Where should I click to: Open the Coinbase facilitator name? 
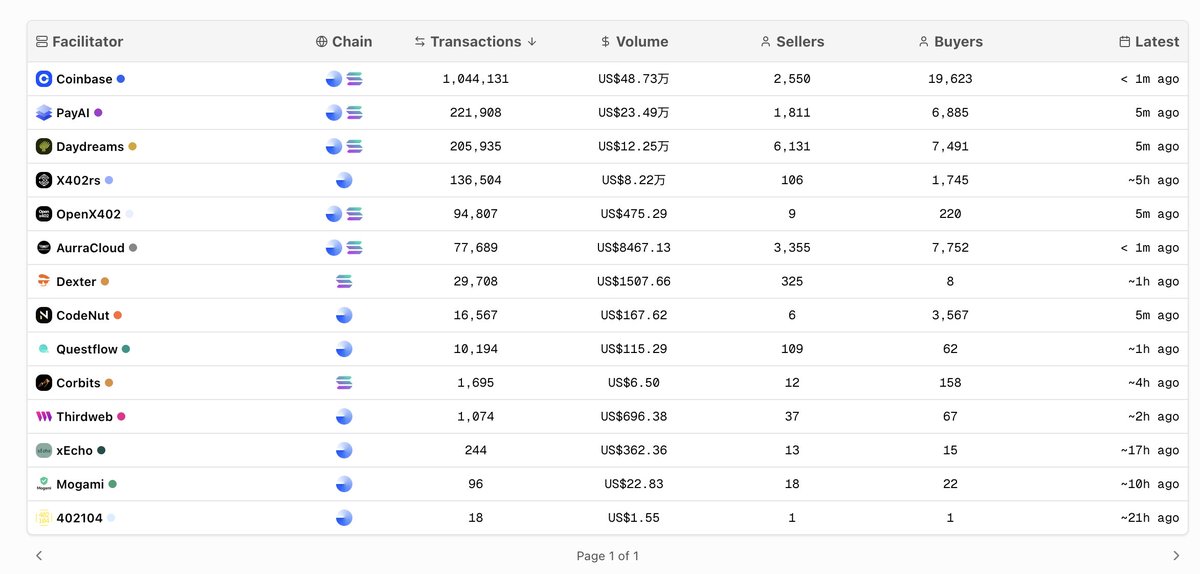pyautogui.click(x=84, y=79)
